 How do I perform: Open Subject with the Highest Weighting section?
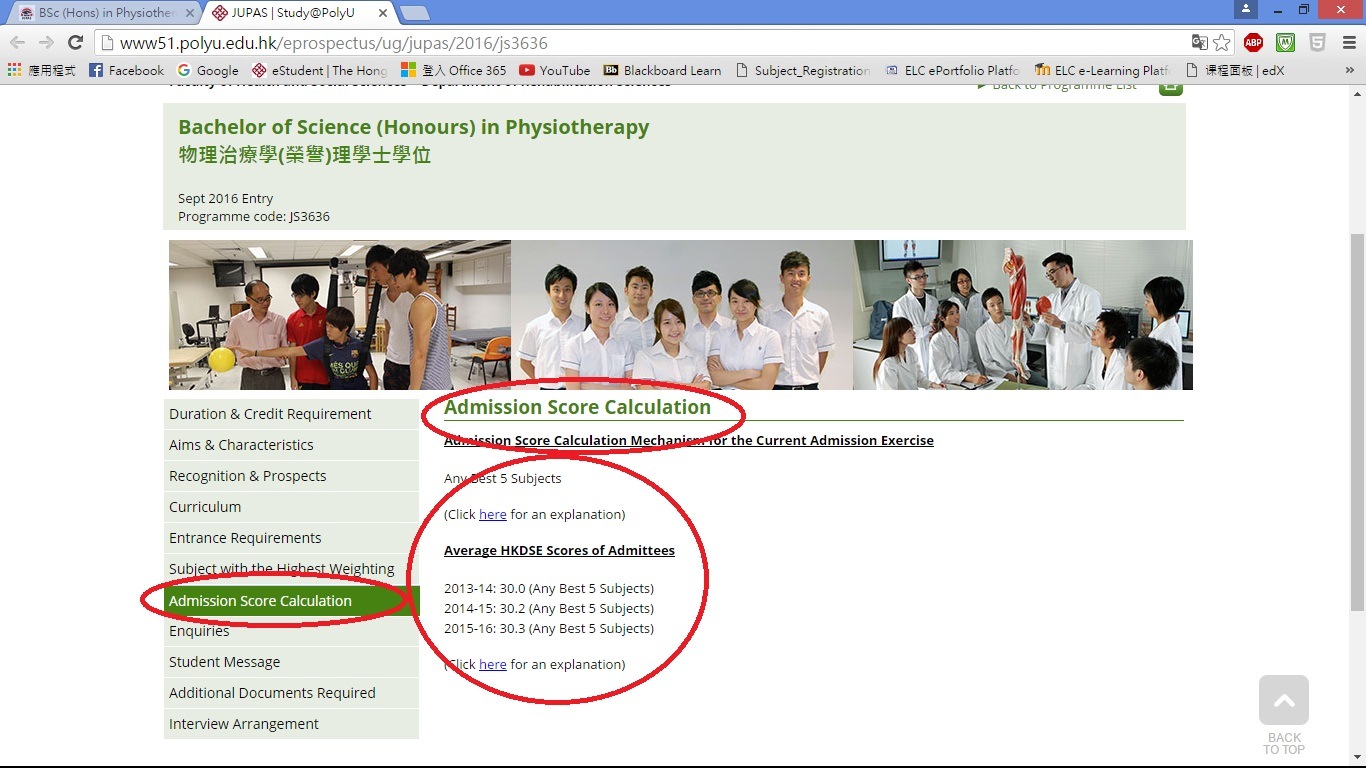point(291,569)
